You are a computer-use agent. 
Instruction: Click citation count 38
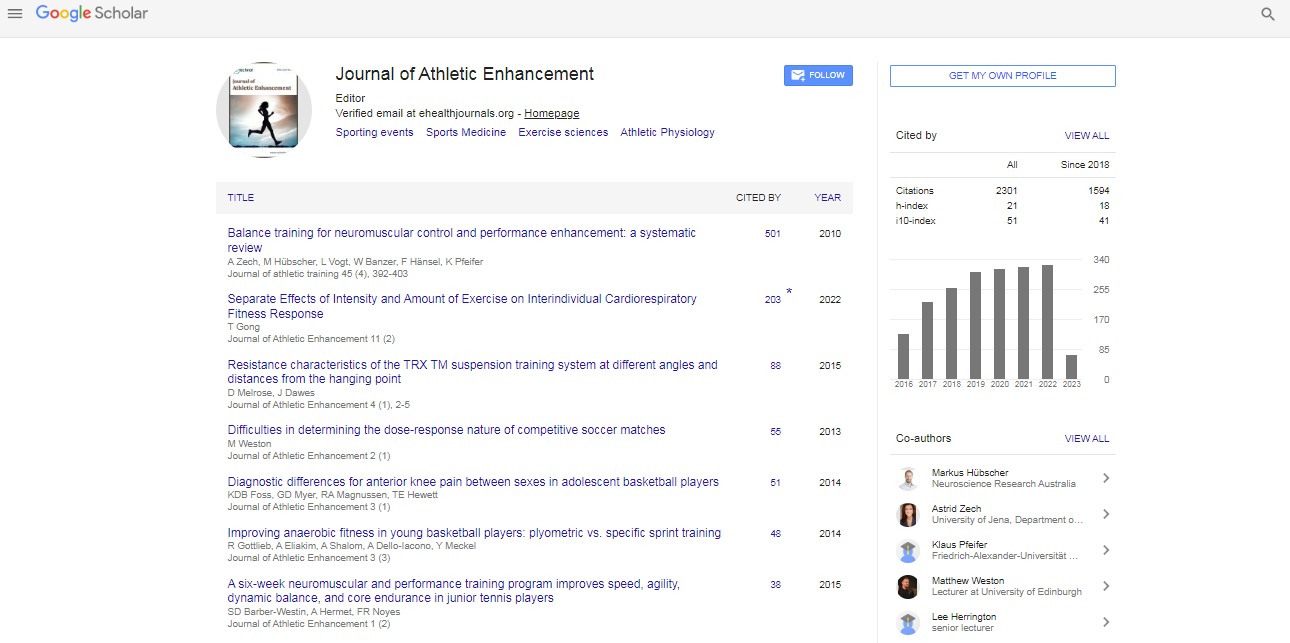[775, 585]
